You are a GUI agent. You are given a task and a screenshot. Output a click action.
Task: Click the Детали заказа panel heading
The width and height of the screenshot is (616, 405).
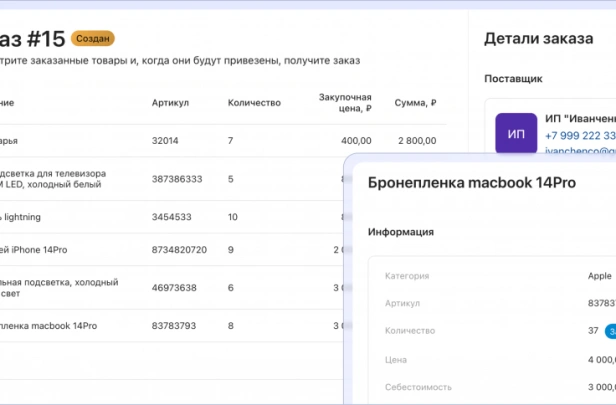[x=539, y=38]
